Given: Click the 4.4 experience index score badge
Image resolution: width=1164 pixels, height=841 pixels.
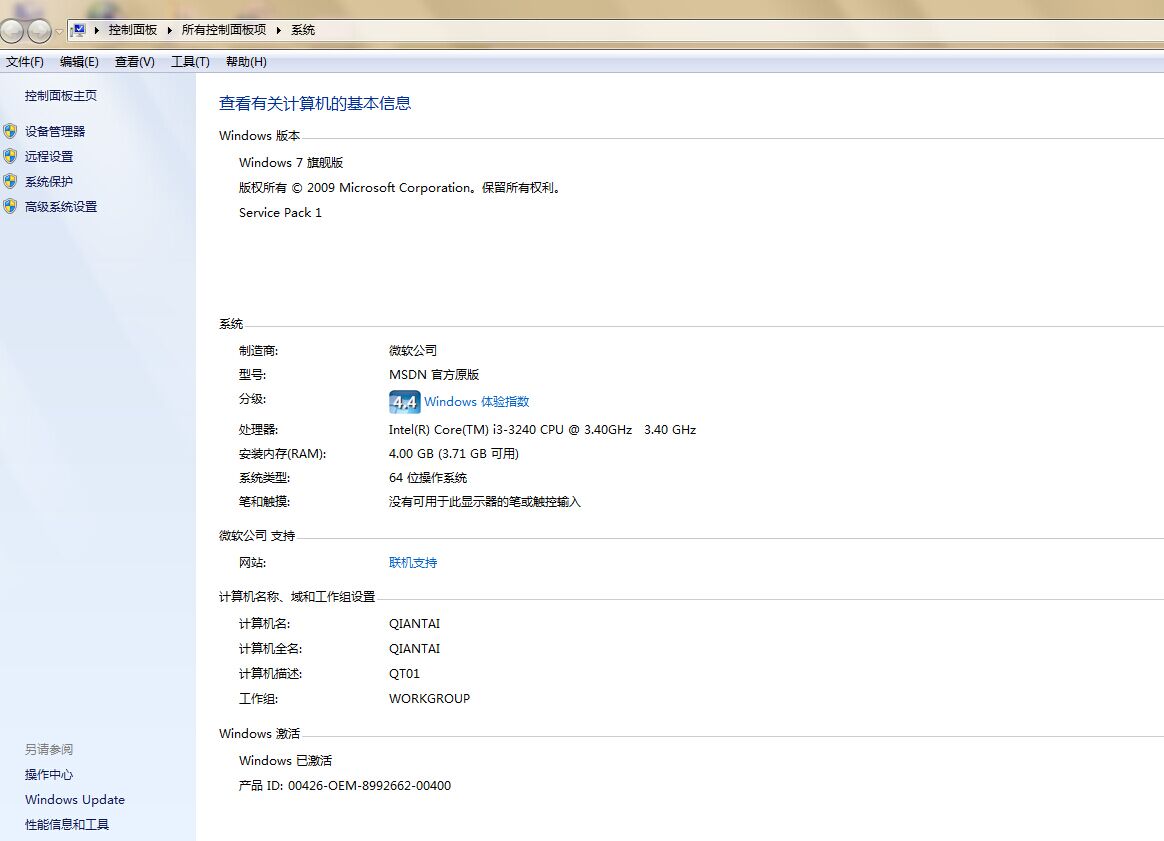Looking at the screenshot, I should 405,402.
